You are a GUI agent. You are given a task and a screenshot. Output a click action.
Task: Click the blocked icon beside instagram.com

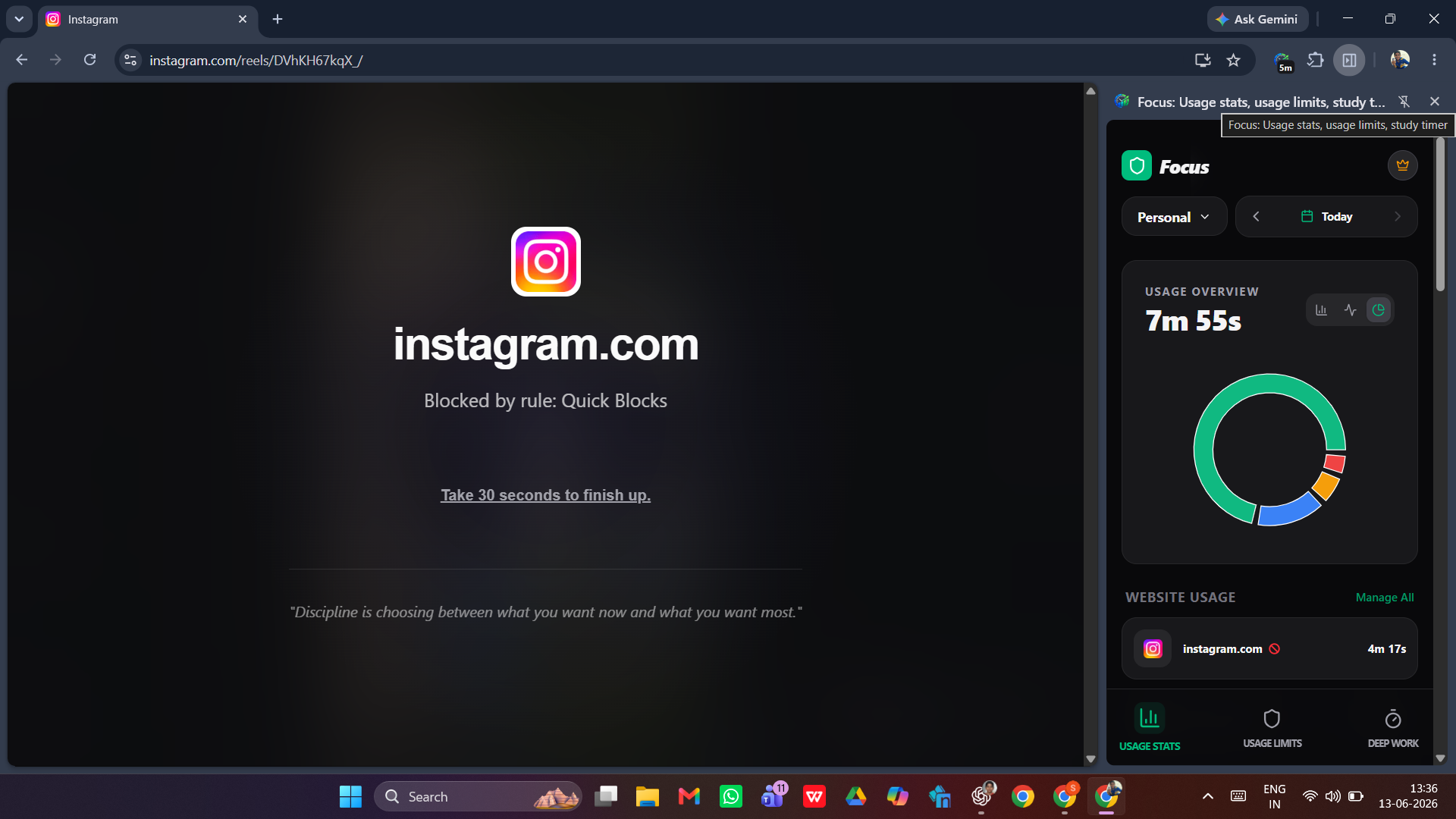1275,649
